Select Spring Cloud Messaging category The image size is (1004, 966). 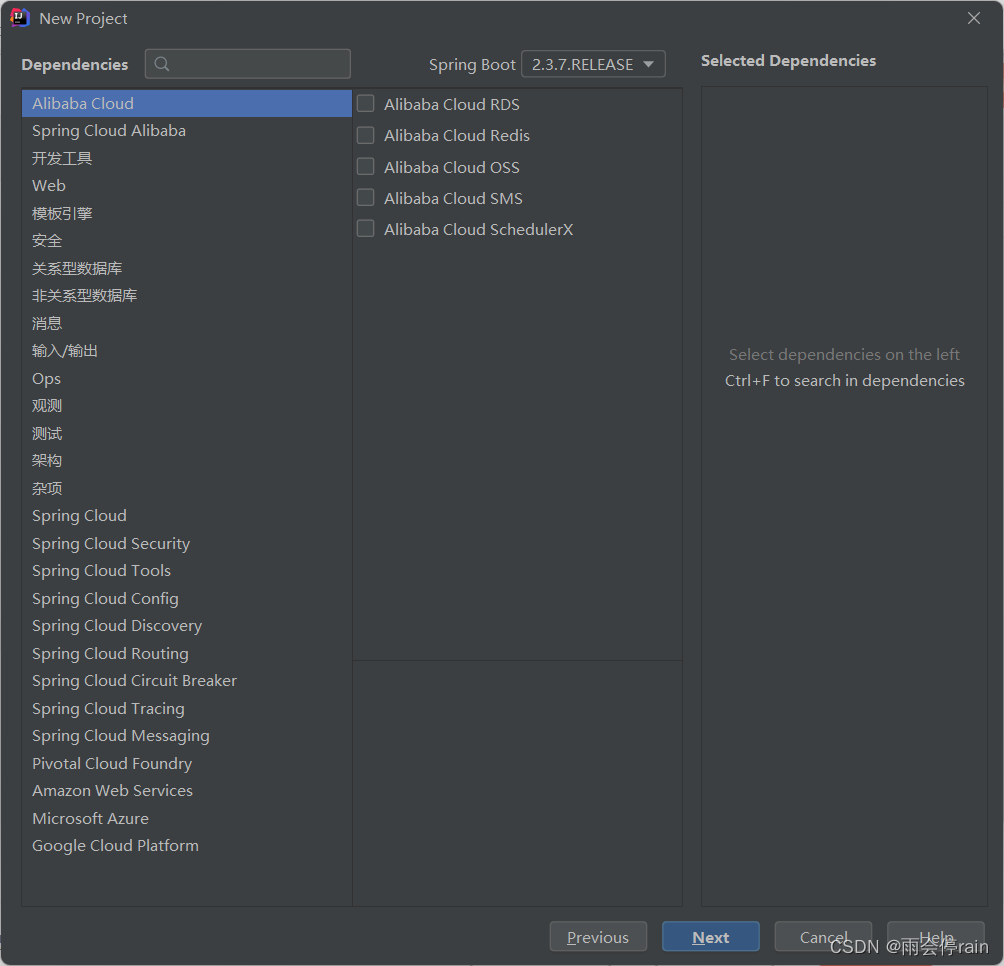186,736
